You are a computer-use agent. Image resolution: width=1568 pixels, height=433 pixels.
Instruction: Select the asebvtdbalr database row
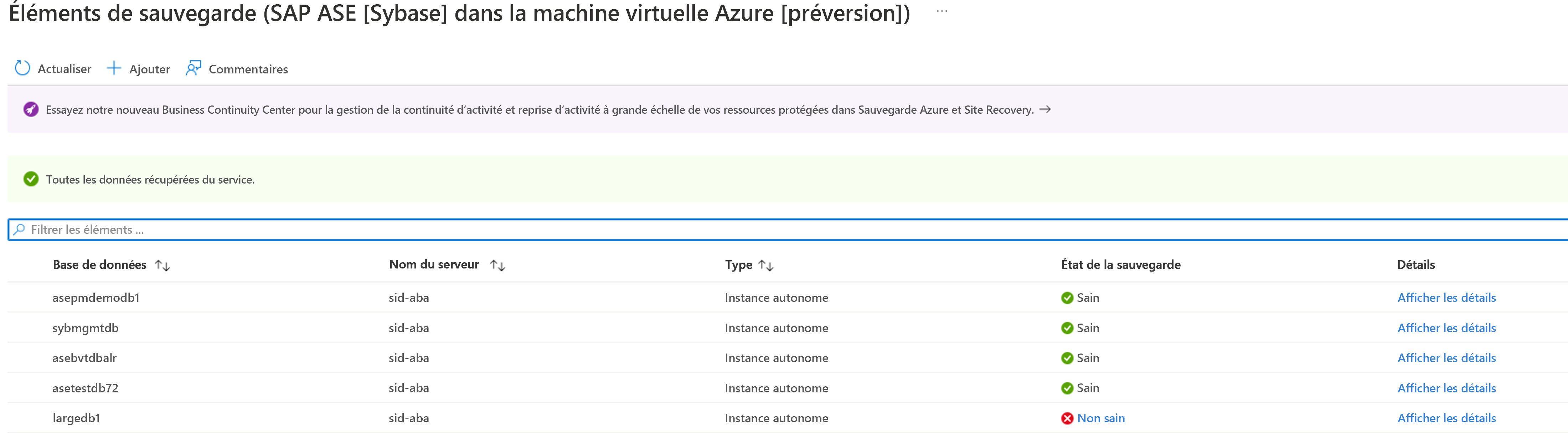click(84, 358)
